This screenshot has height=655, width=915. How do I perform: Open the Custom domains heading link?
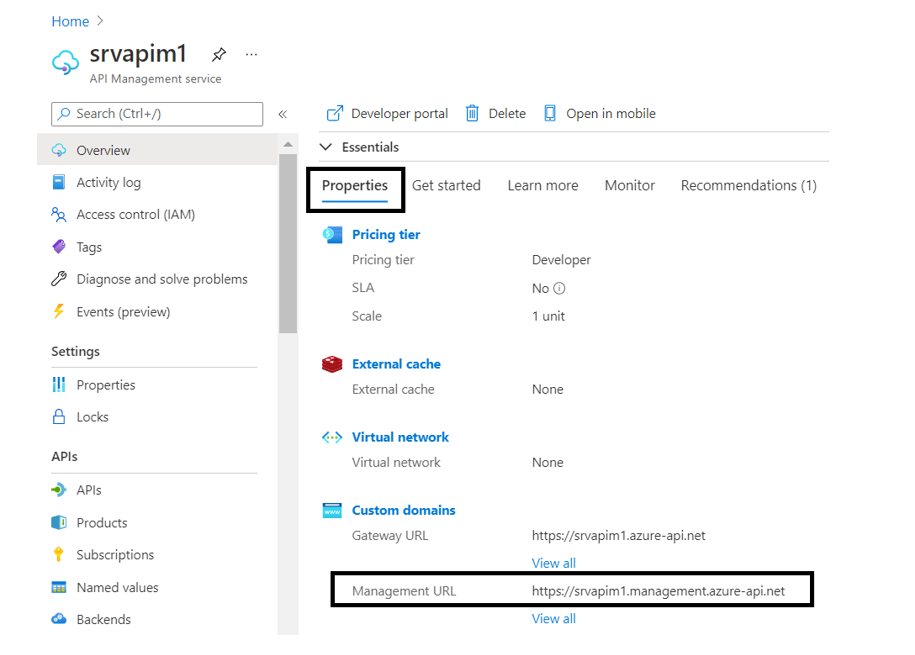click(x=403, y=510)
